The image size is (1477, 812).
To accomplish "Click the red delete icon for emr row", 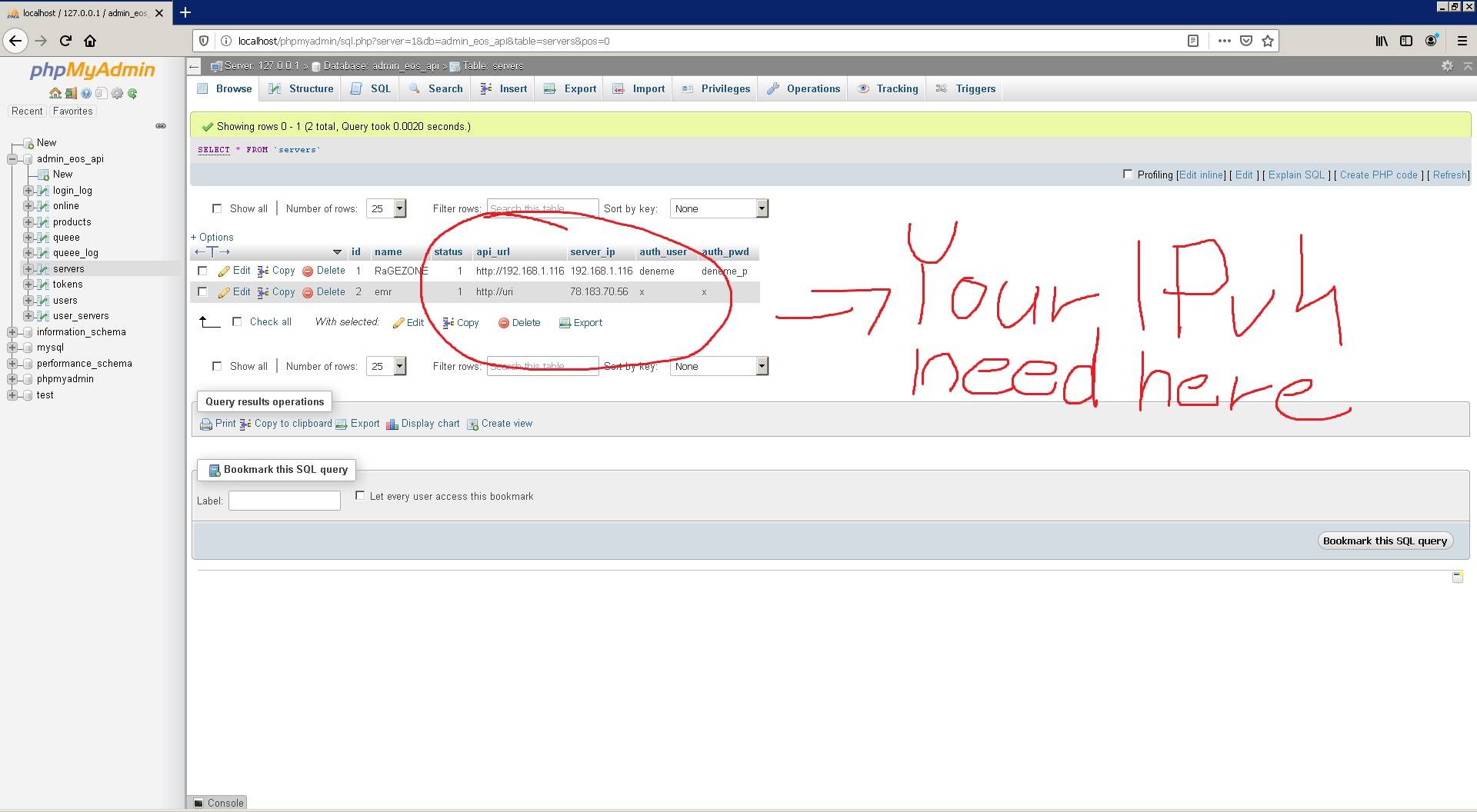I will point(308,292).
